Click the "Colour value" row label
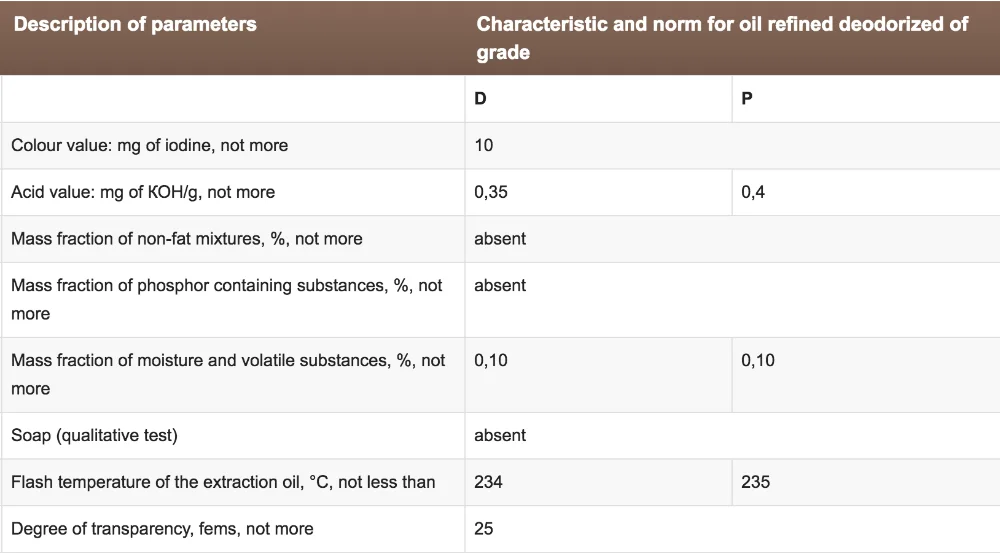Image resolution: width=1000 pixels, height=553 pixels. [x=150, y=146]
